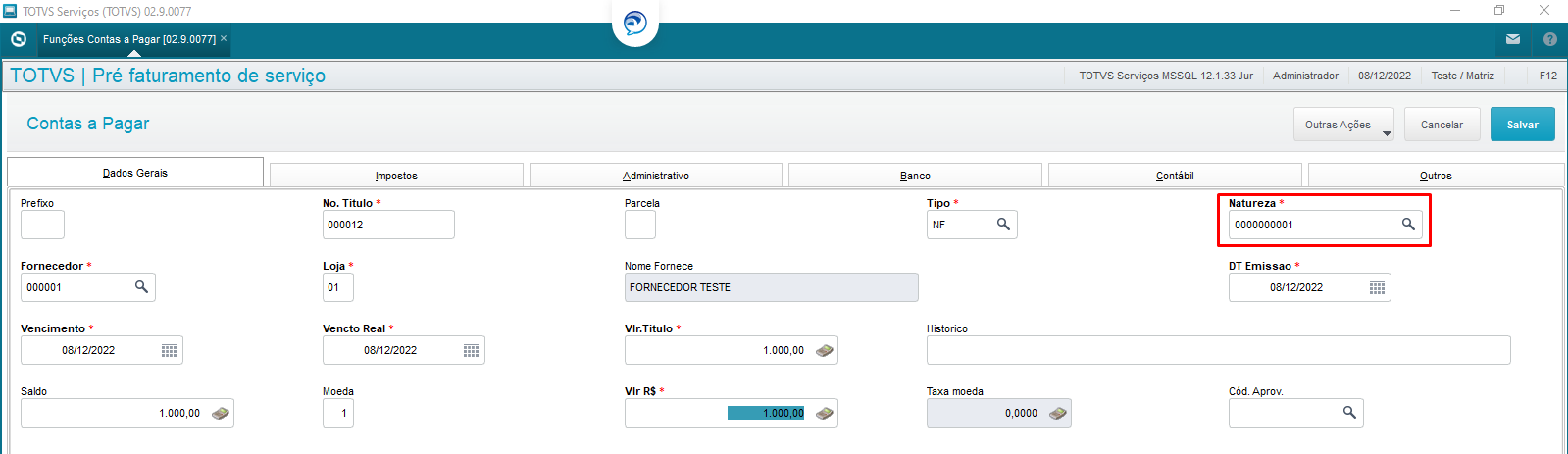Click the Moeda field
The image size is (1568, 454).
338,413
